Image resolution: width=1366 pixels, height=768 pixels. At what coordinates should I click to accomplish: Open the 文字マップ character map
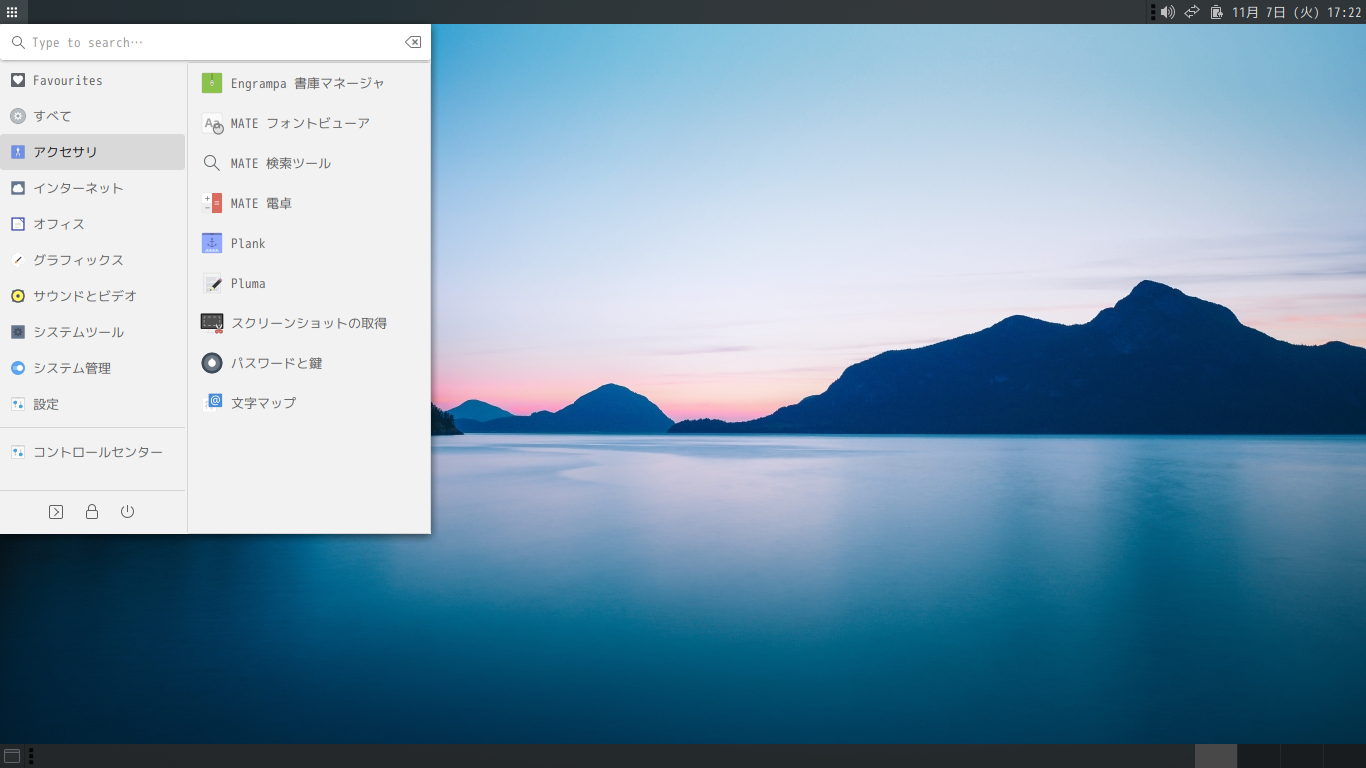(x=262, y=402)
